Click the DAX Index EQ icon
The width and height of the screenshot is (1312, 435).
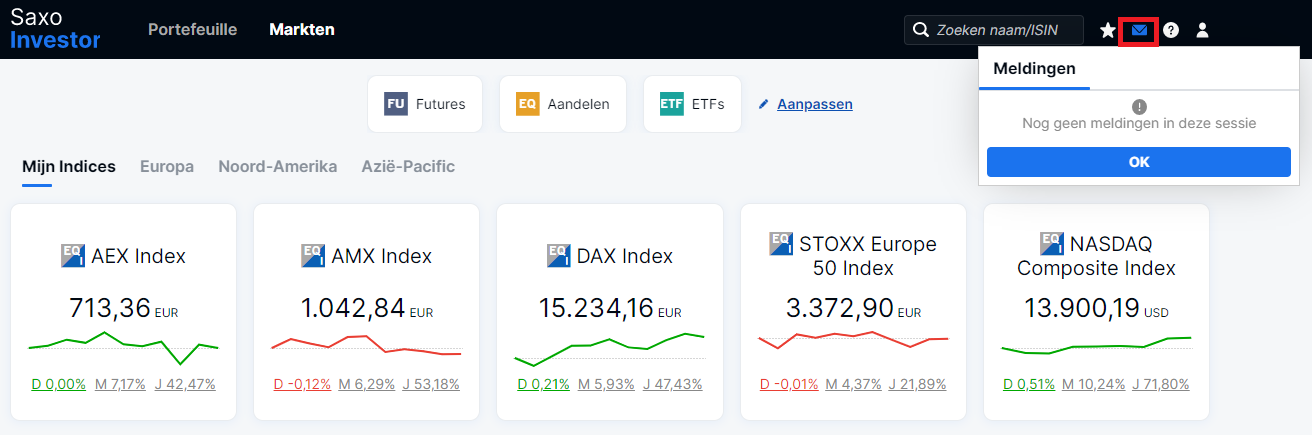pyautogui.click(x=559, y=255)
